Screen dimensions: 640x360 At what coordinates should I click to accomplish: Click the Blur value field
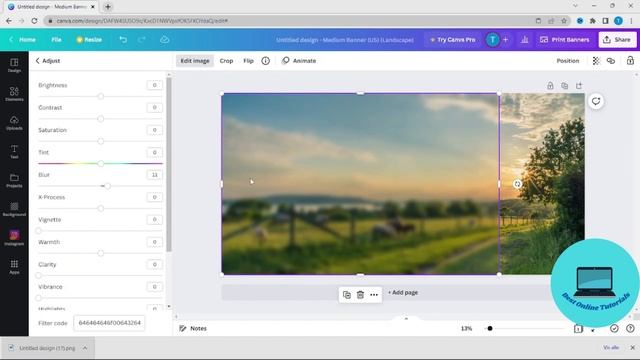[x=154, y=175]
